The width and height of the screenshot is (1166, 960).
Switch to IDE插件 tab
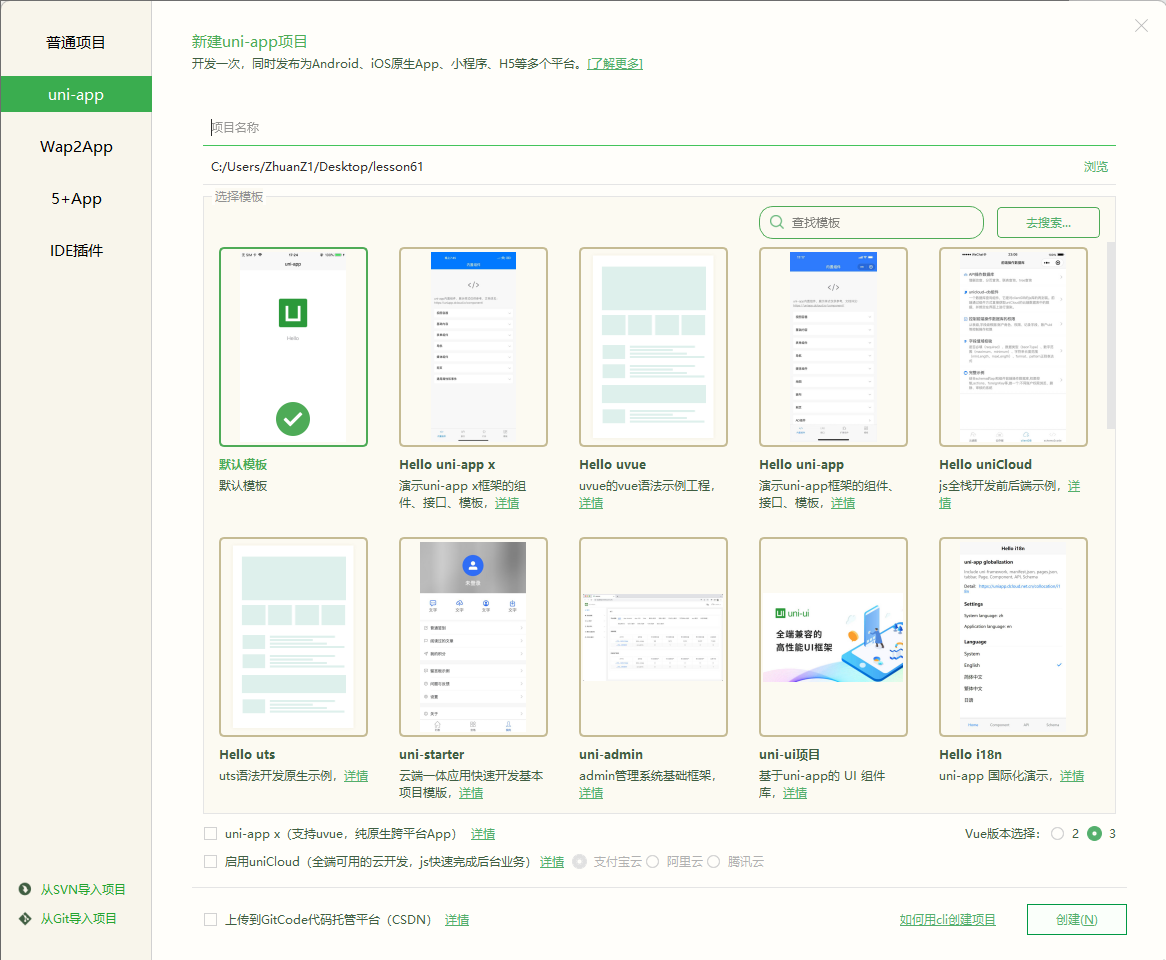pyautogui.click(x=76, y=251)
